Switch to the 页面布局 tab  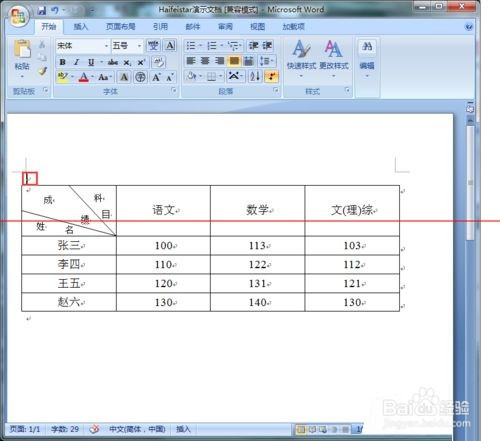120,26
